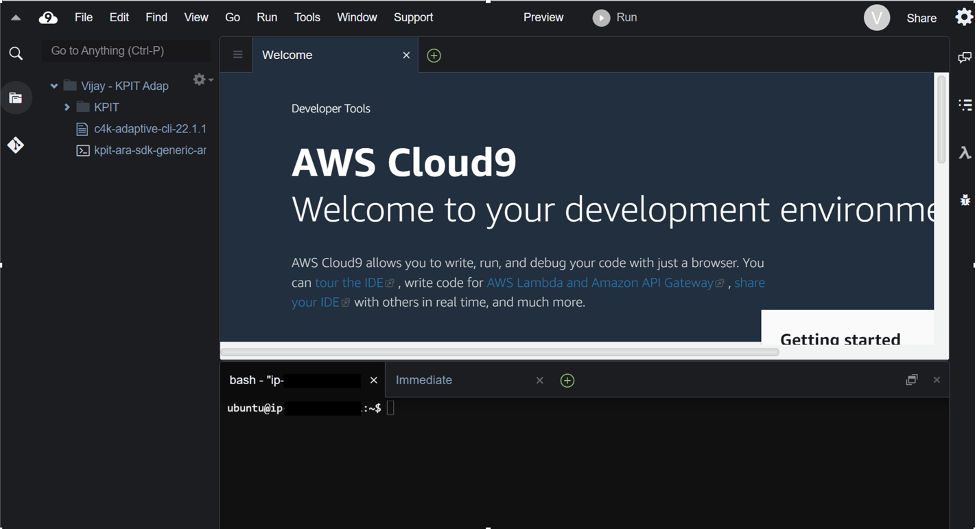Open the user avatar V
The width and height of the screenshot is (977, 529).
coord(877,17)
